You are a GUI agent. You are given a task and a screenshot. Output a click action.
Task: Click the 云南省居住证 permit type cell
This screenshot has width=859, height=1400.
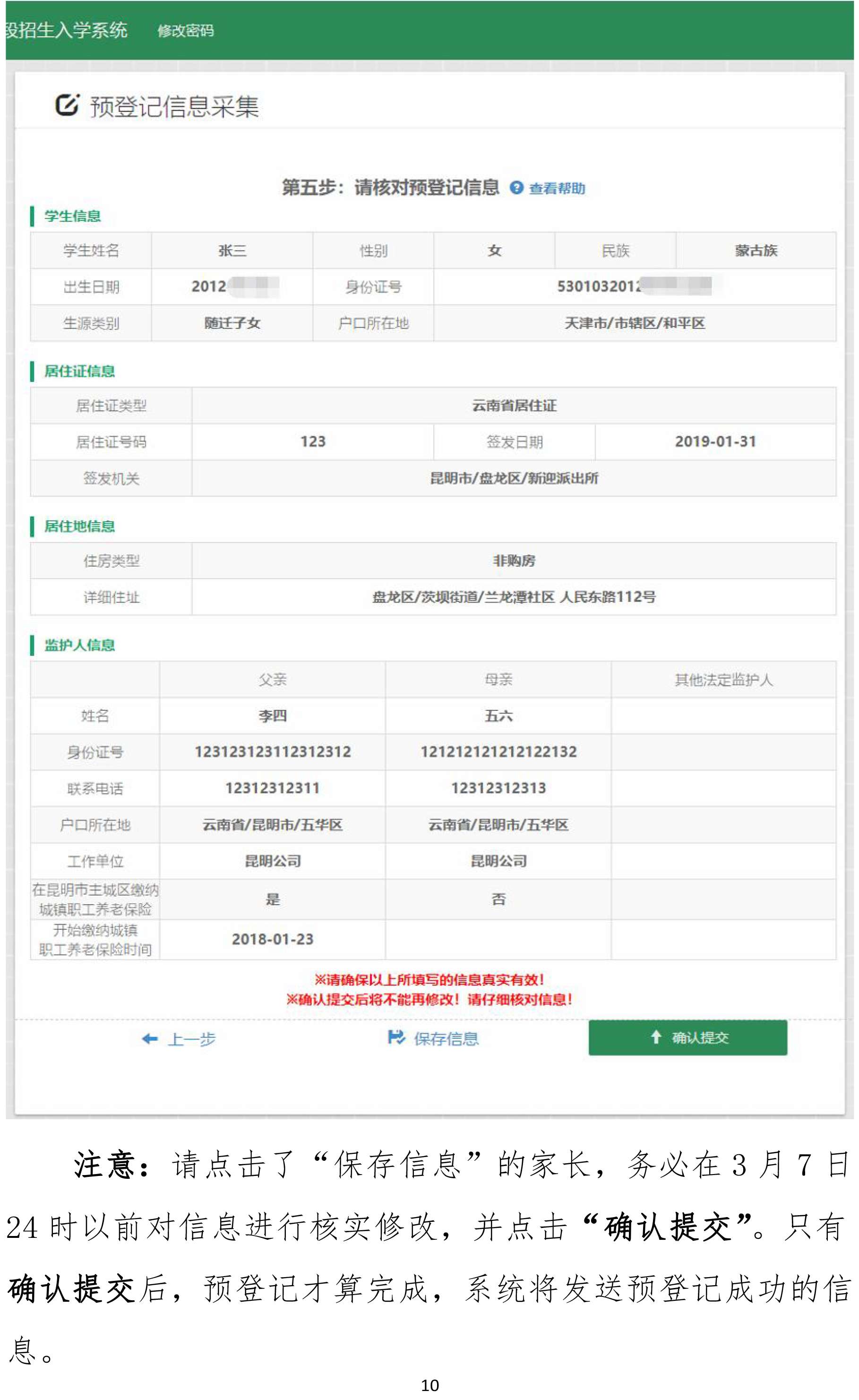(514, 406)
